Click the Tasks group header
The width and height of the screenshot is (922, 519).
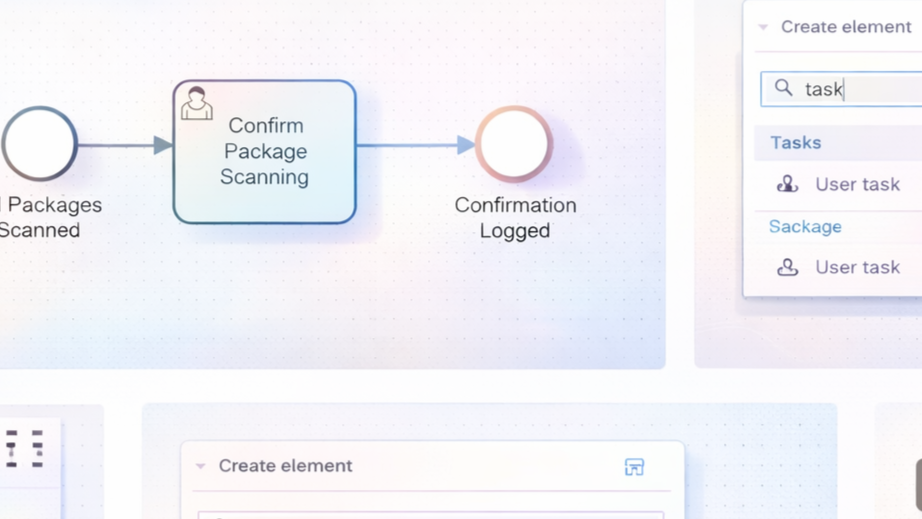(x=796, y=143)
